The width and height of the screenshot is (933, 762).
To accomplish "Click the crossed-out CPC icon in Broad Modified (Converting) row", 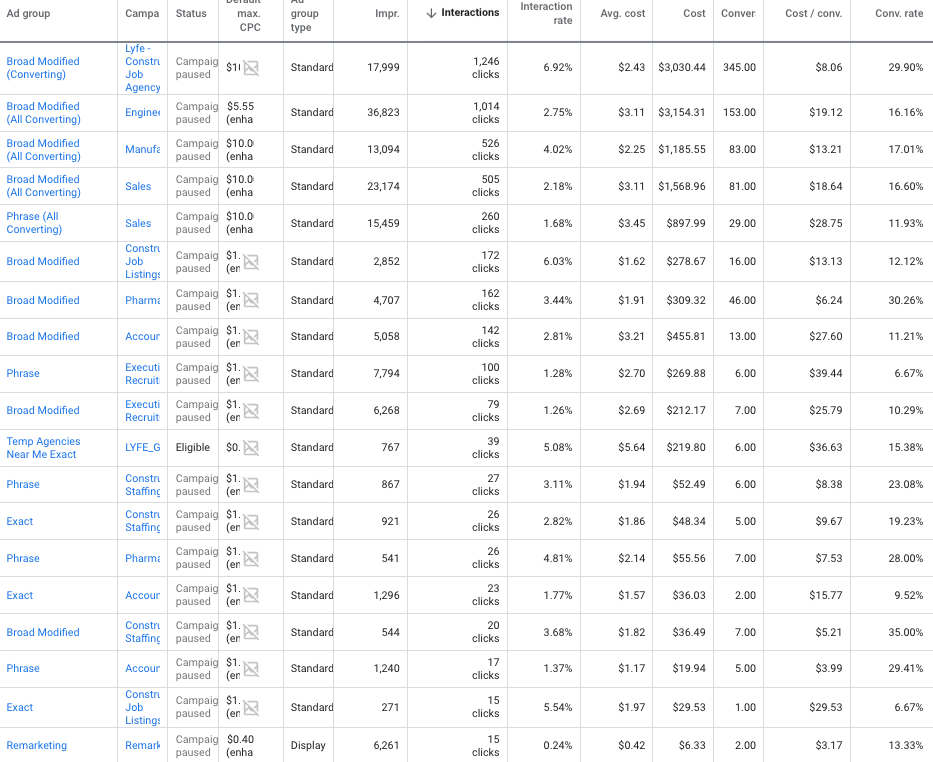I will click(251, 68).
